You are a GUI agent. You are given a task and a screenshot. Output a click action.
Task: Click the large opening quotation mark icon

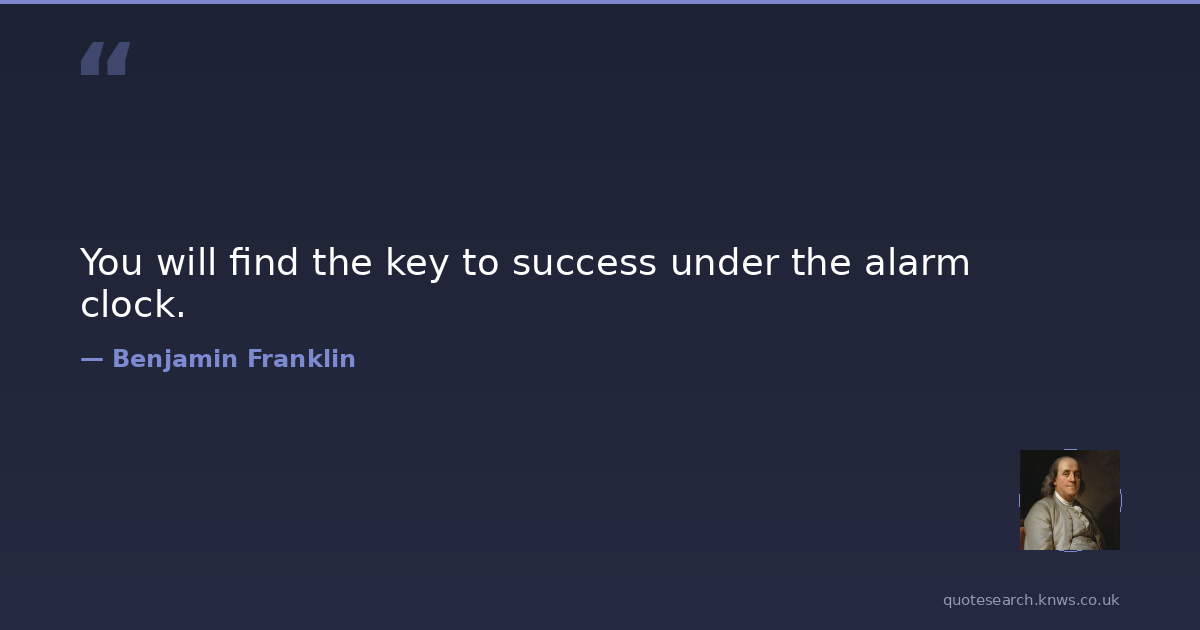(105, 59)
